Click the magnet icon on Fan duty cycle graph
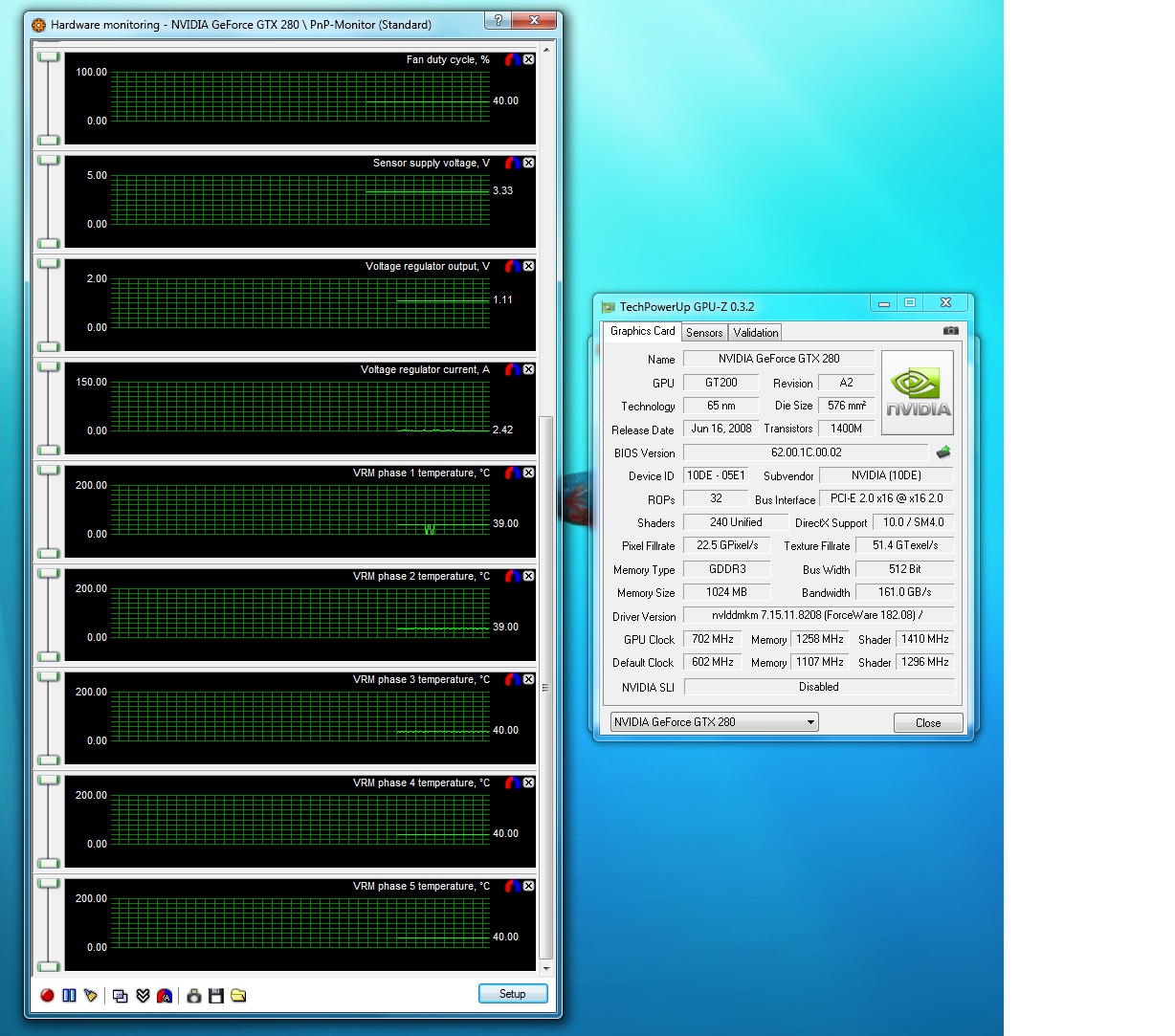This screenshot has height=1036, width=1175. tap(513, 59)
